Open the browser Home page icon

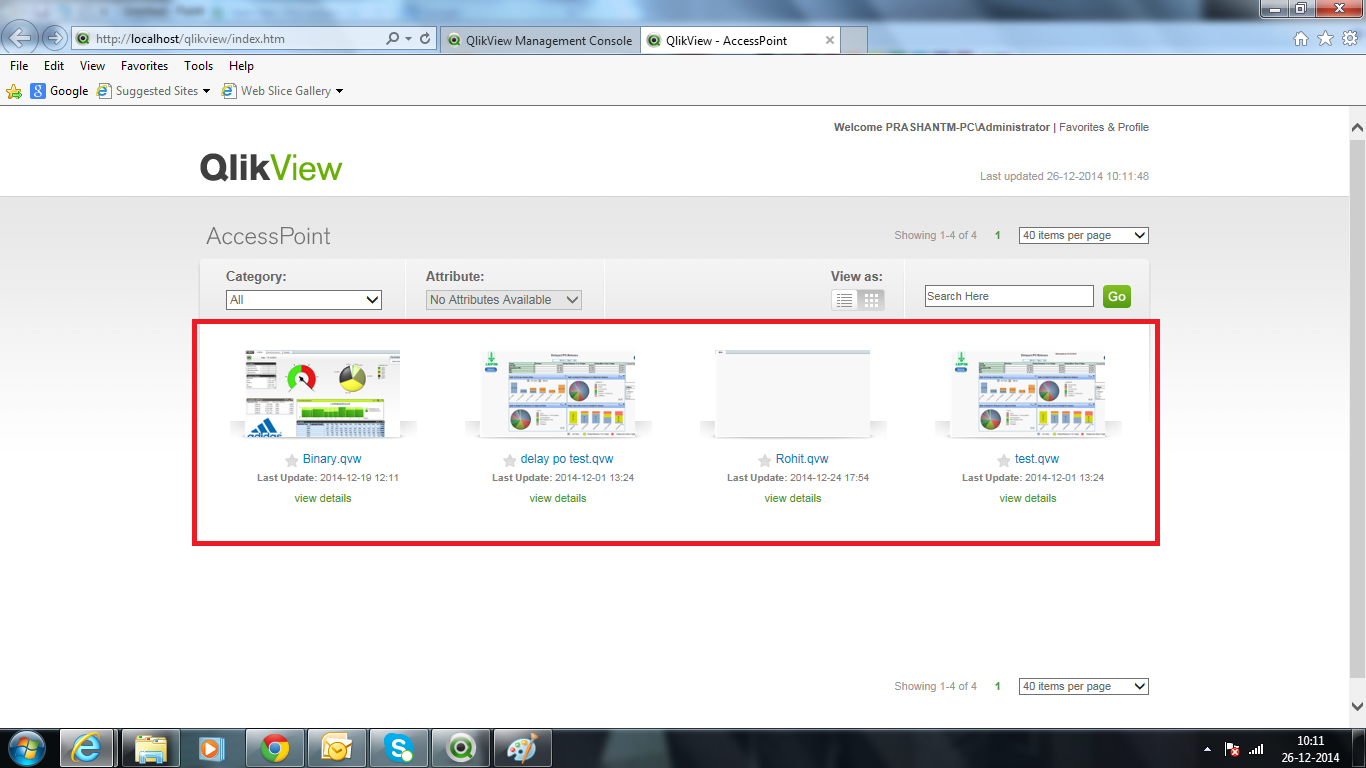1301,39
